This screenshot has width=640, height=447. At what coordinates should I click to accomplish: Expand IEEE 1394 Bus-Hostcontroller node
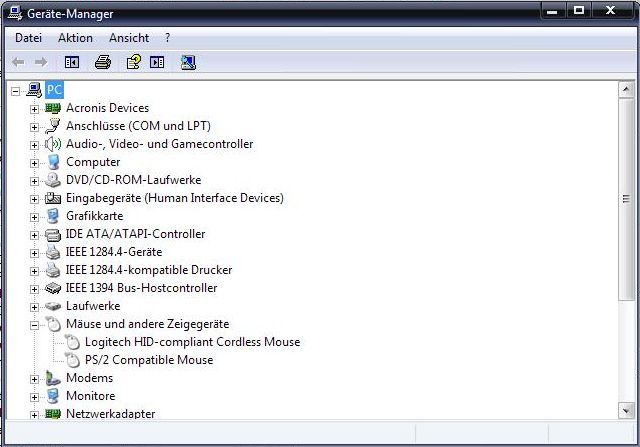pyautogui.click(x=34, y=289)
